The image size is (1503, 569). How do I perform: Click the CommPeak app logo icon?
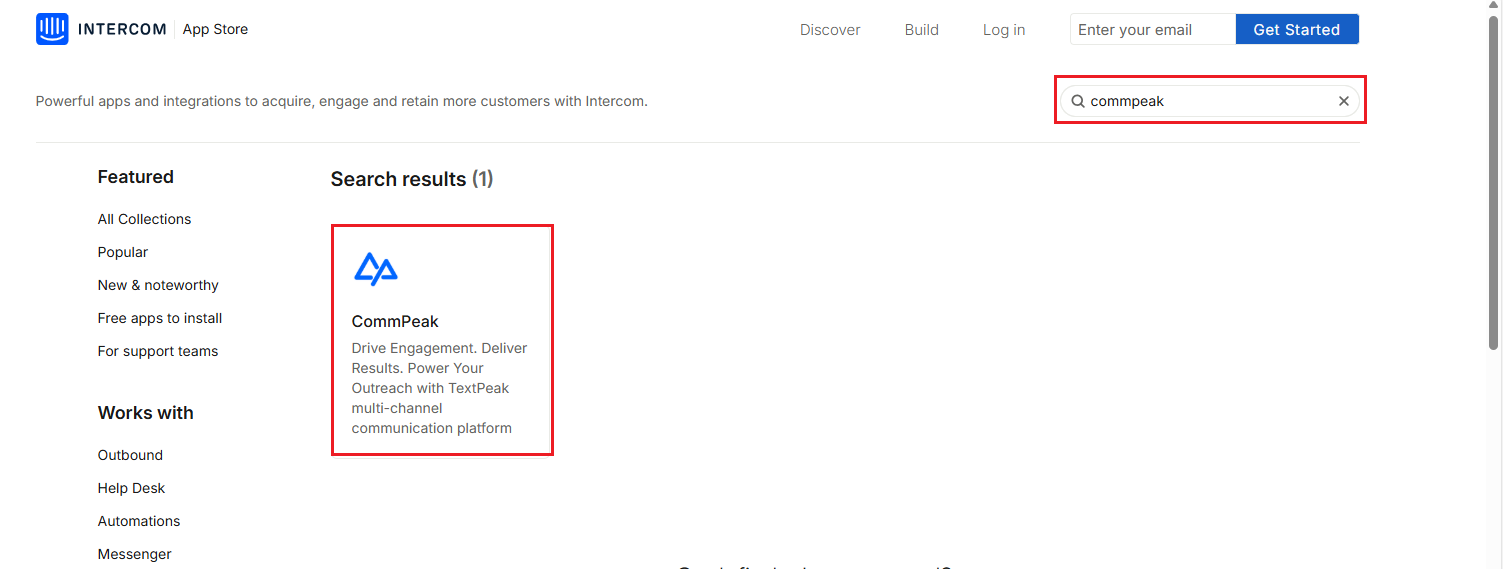[x=376, y=268]
